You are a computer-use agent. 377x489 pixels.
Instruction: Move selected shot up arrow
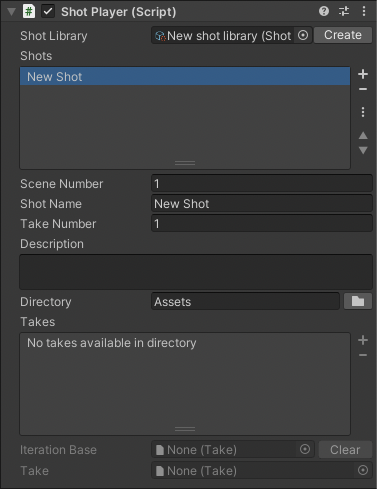coord(363,136)
